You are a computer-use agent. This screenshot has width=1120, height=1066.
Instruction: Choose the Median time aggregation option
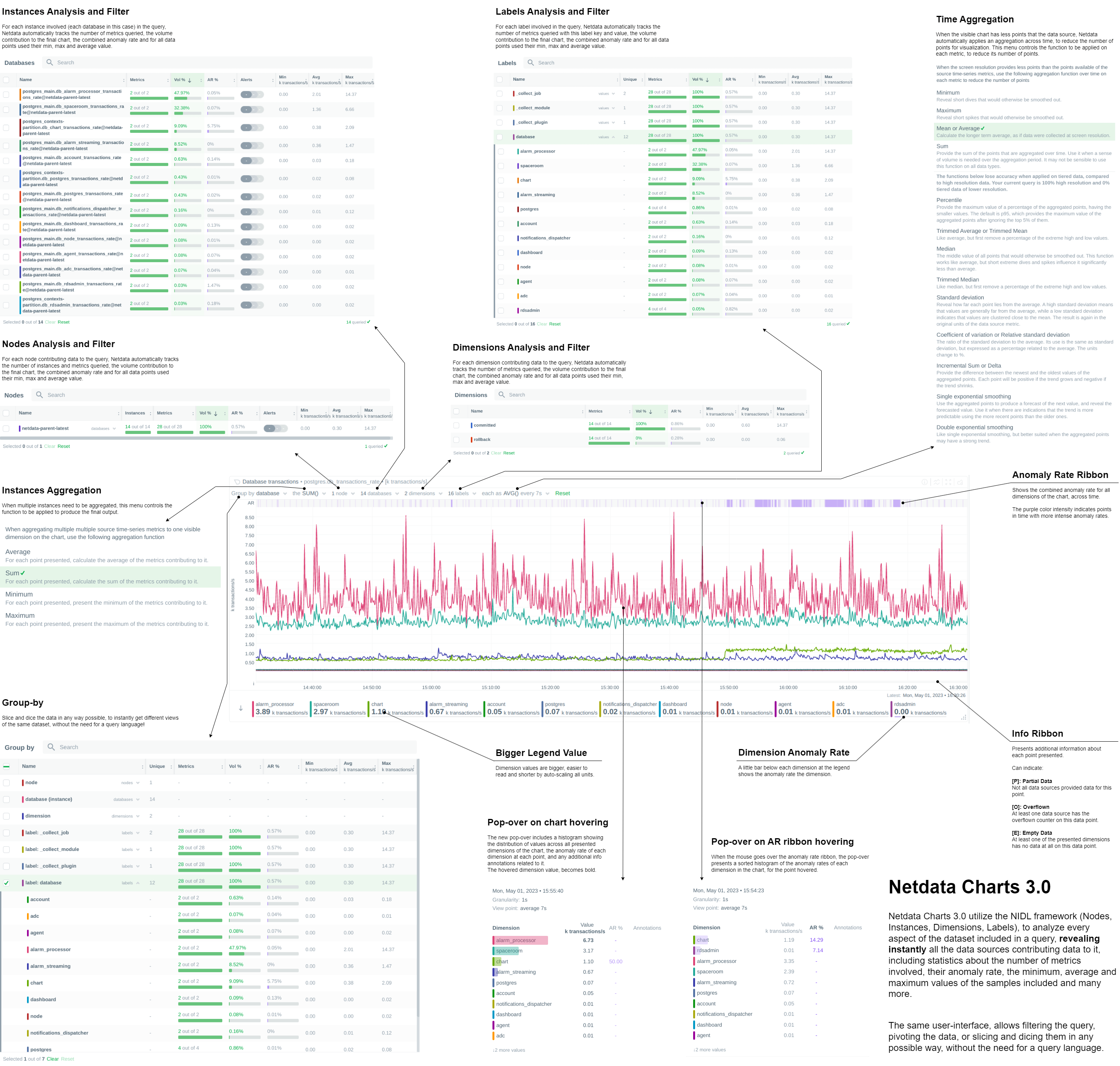pyautogui.click(x=946, y=249)
